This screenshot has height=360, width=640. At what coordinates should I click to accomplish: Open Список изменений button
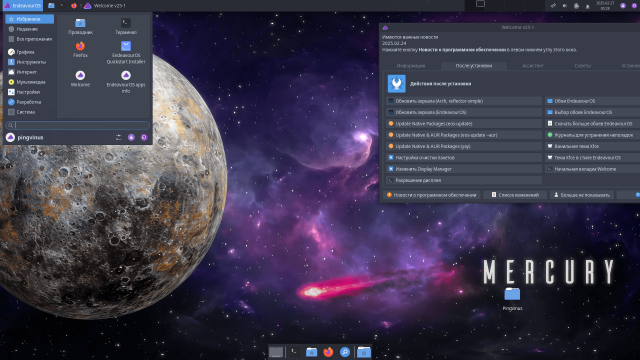point(515,195)
